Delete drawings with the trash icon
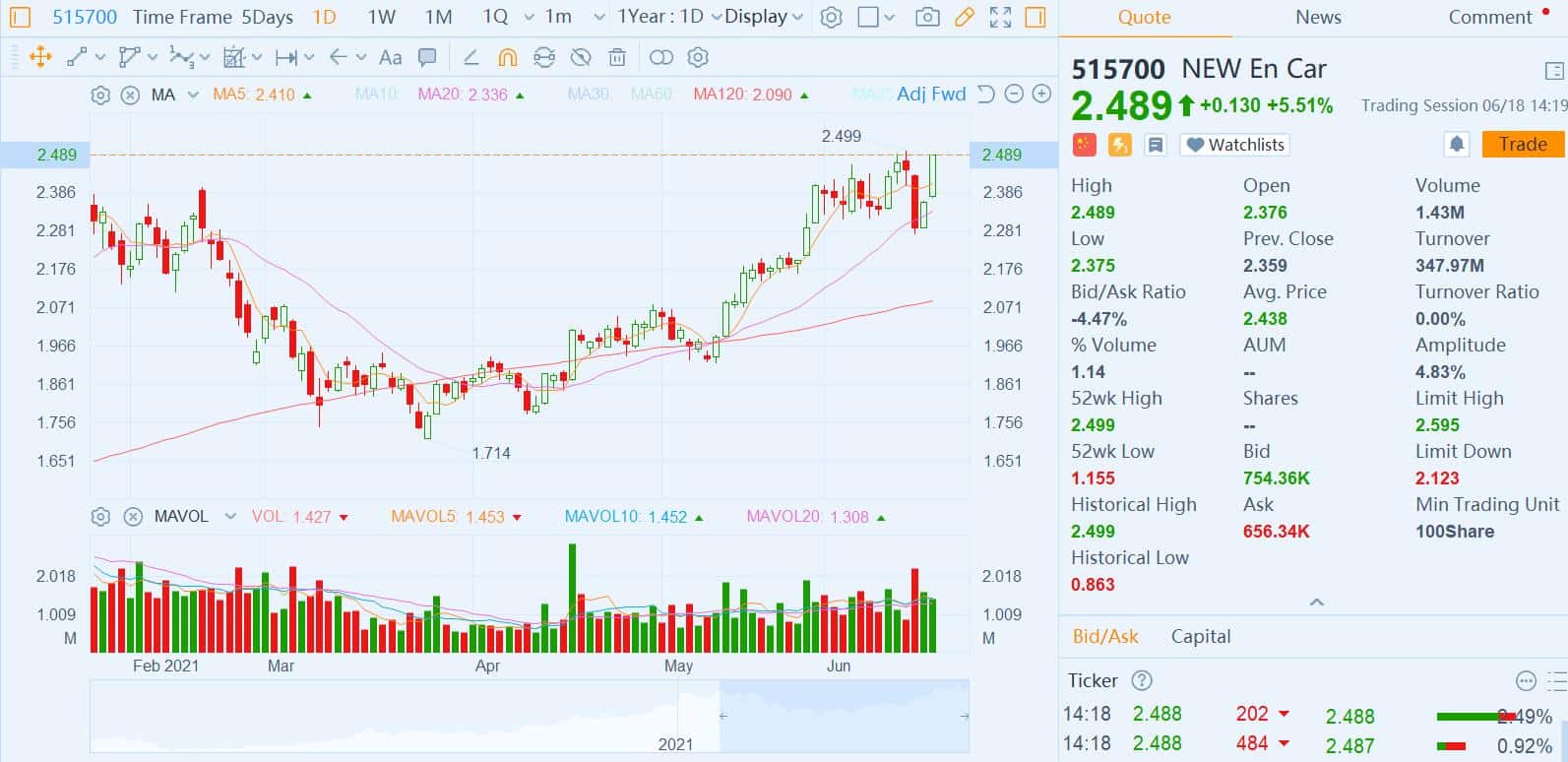The image size is (1568, 762). (617, 57)
